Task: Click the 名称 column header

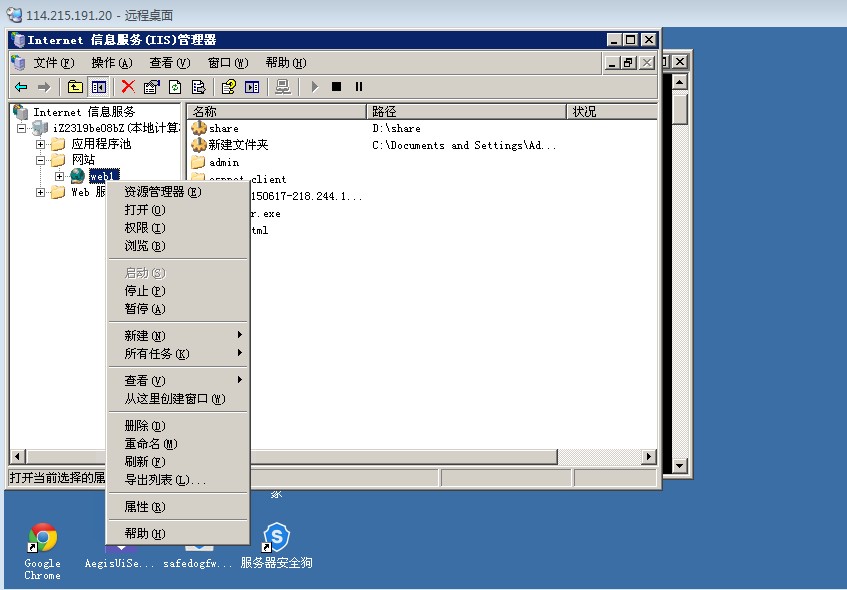Action: (x=276, y=112)
